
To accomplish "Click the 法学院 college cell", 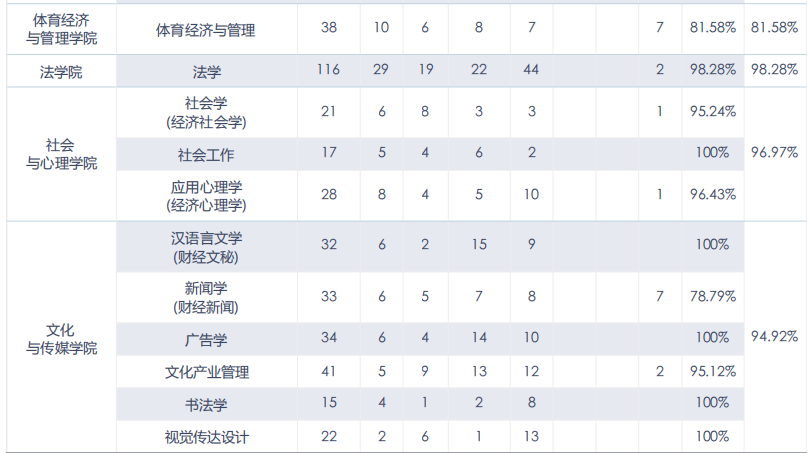I will 61,70.
